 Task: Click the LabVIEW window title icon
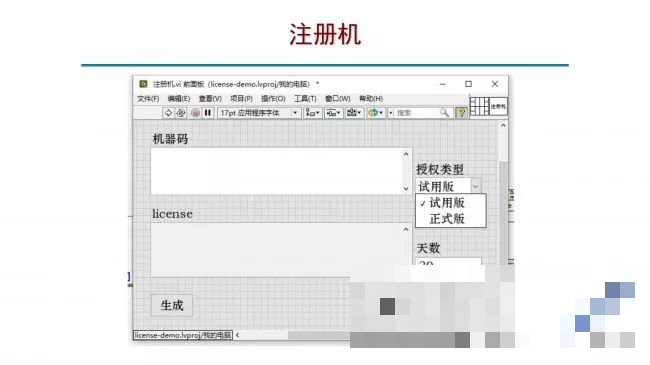point(143,84)
